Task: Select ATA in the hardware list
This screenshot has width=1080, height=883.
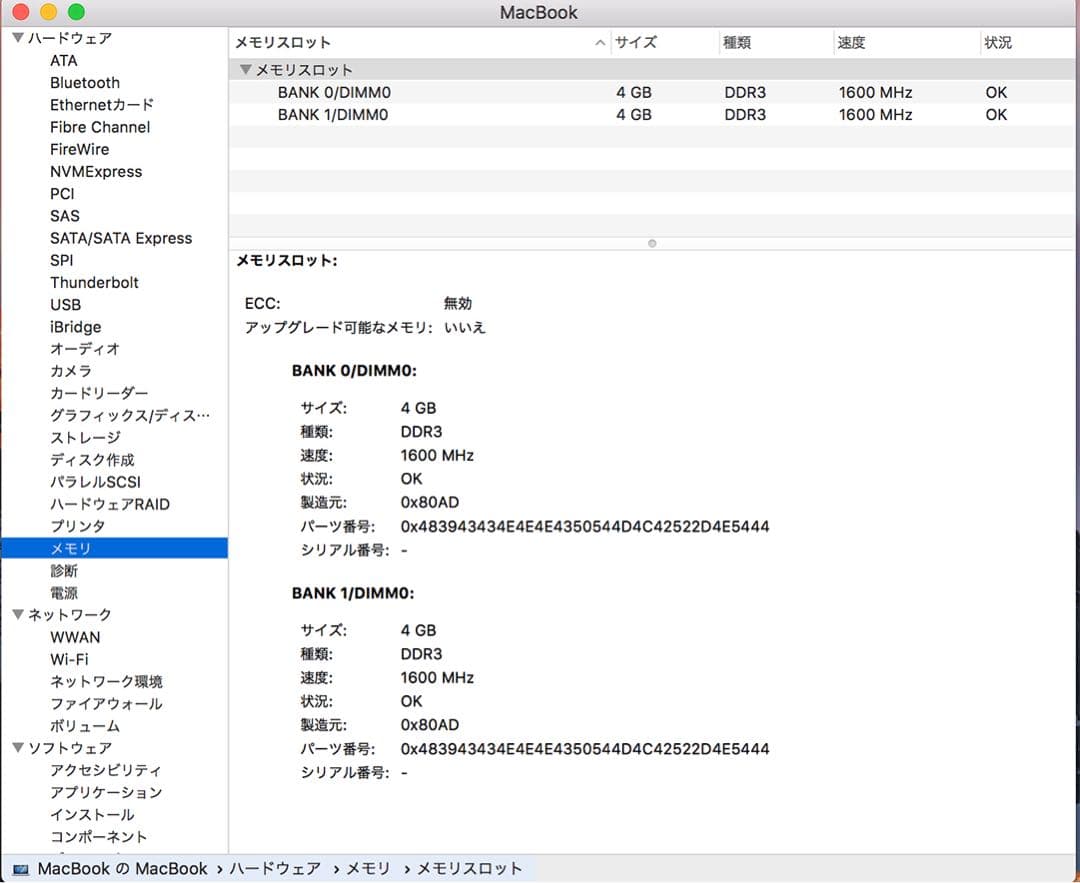Action: 63,61
